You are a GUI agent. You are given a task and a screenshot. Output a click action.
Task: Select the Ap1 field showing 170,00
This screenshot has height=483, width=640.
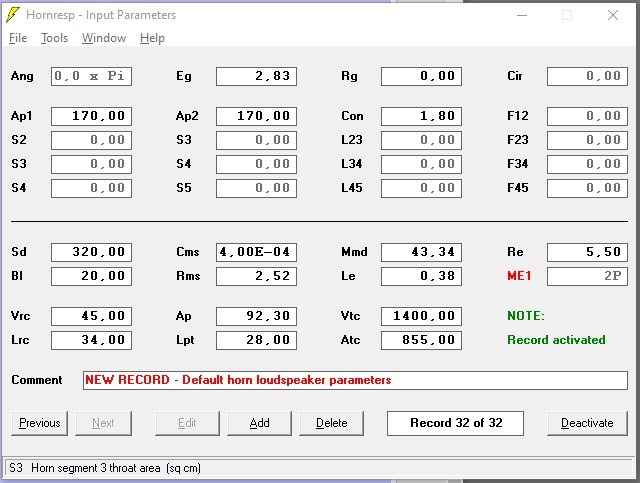coord(91,116)
